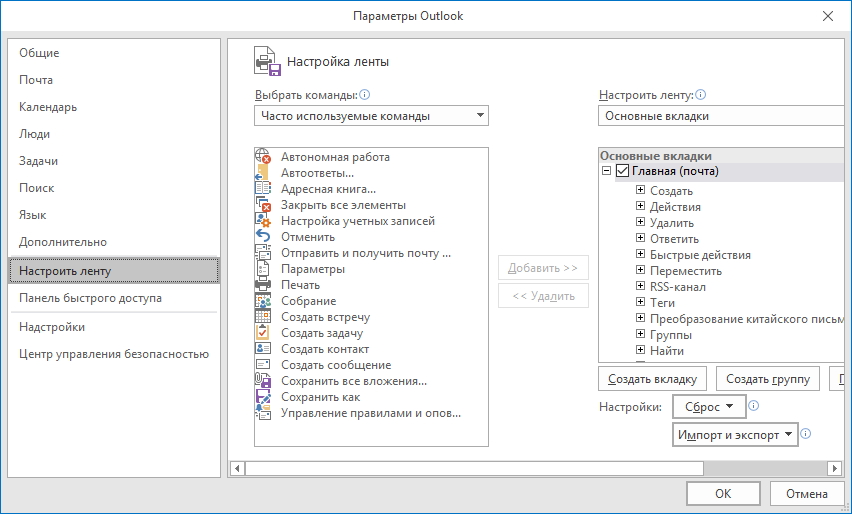This screenshot has height=514, width=852.
Task: Click the Отменить undo arrow icon
Action: [x=263, y=236]
